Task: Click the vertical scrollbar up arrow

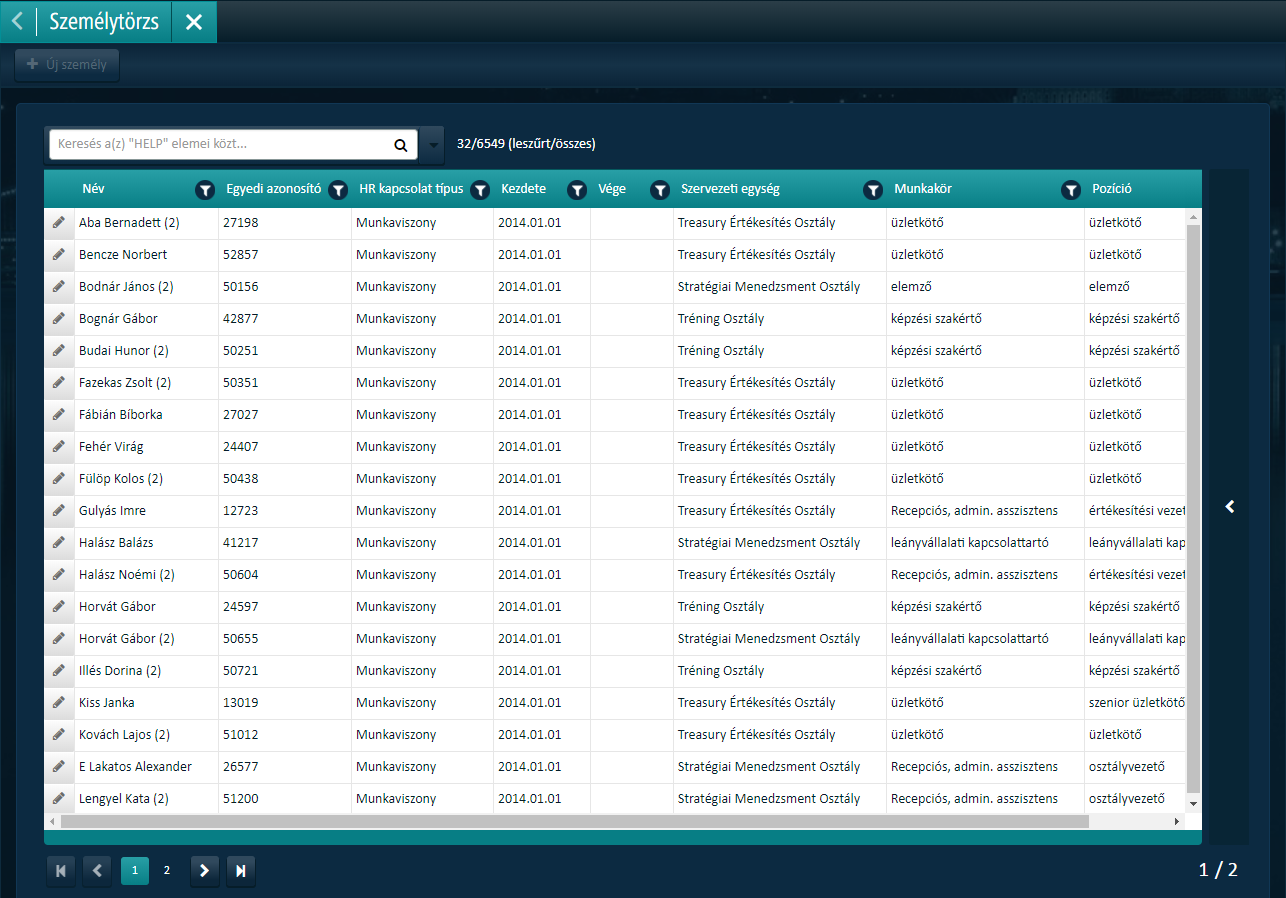Action: 1193,216
